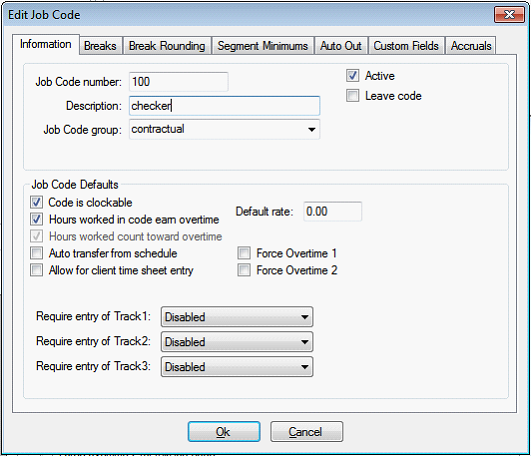Click the Ok button
Image resolution: width=532 pixels, height=457 pixels.
[224, 432]
